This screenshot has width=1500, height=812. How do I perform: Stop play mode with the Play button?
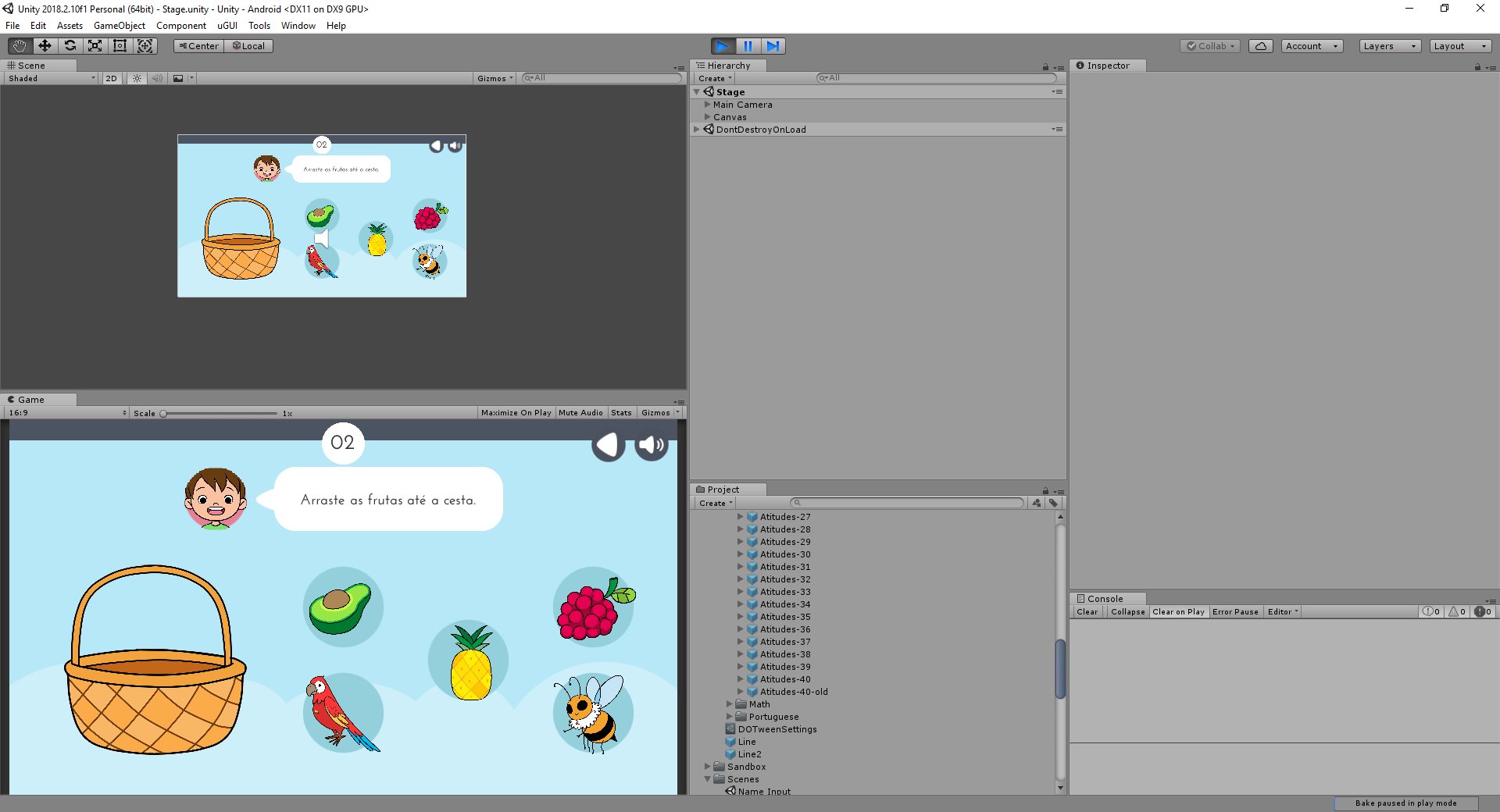(x=723, y=46)
